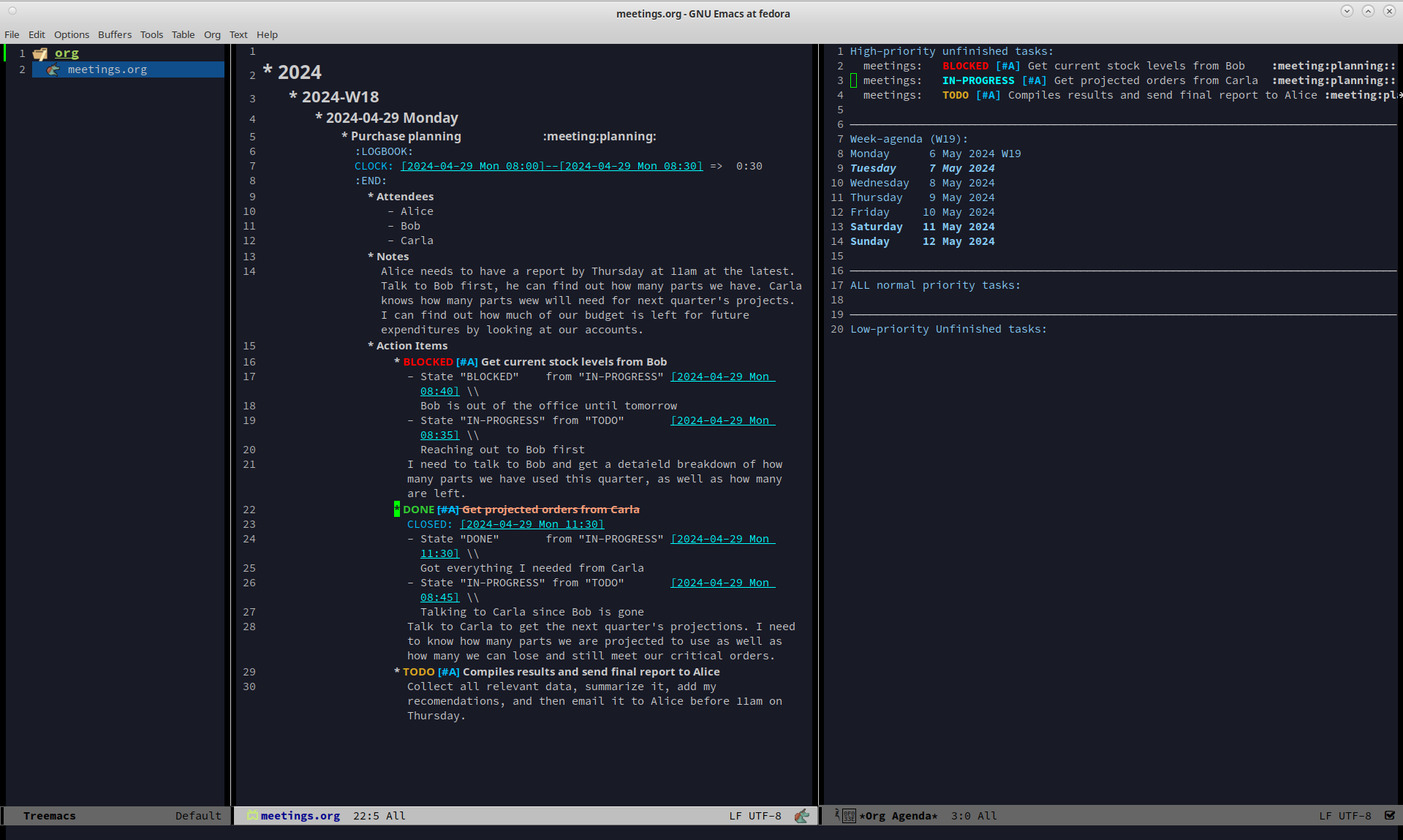Collapse the :LOGBOOK: drawer
Screen dimensions: 1403x840
[384, 151]
